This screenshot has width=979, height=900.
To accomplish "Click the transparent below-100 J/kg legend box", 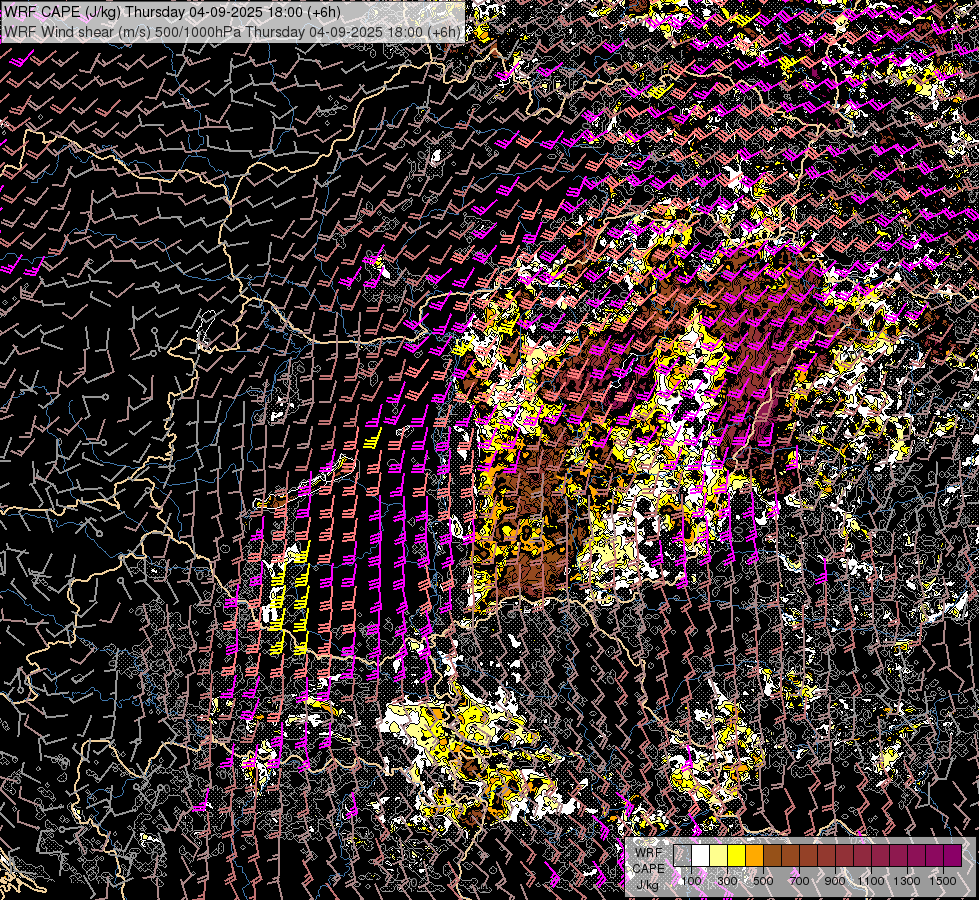I will pos(682,856).
